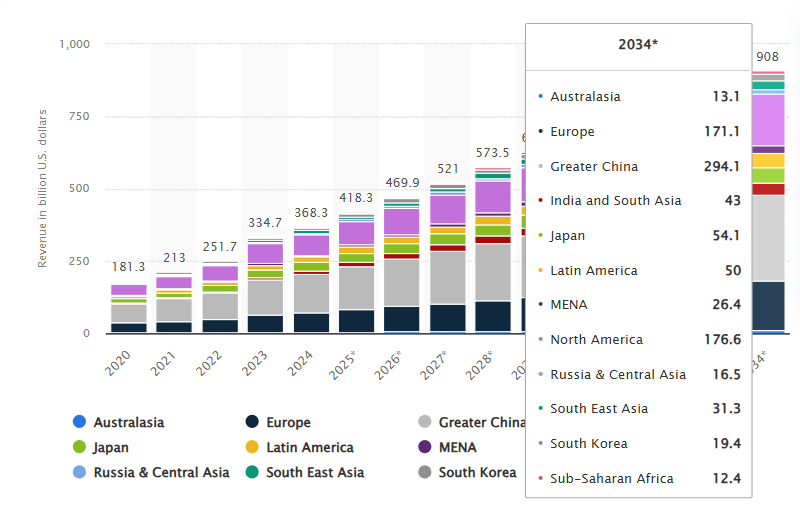Hide the Europe series via legend text
This screenshot has width=800, height=515.
click(288, 422)
